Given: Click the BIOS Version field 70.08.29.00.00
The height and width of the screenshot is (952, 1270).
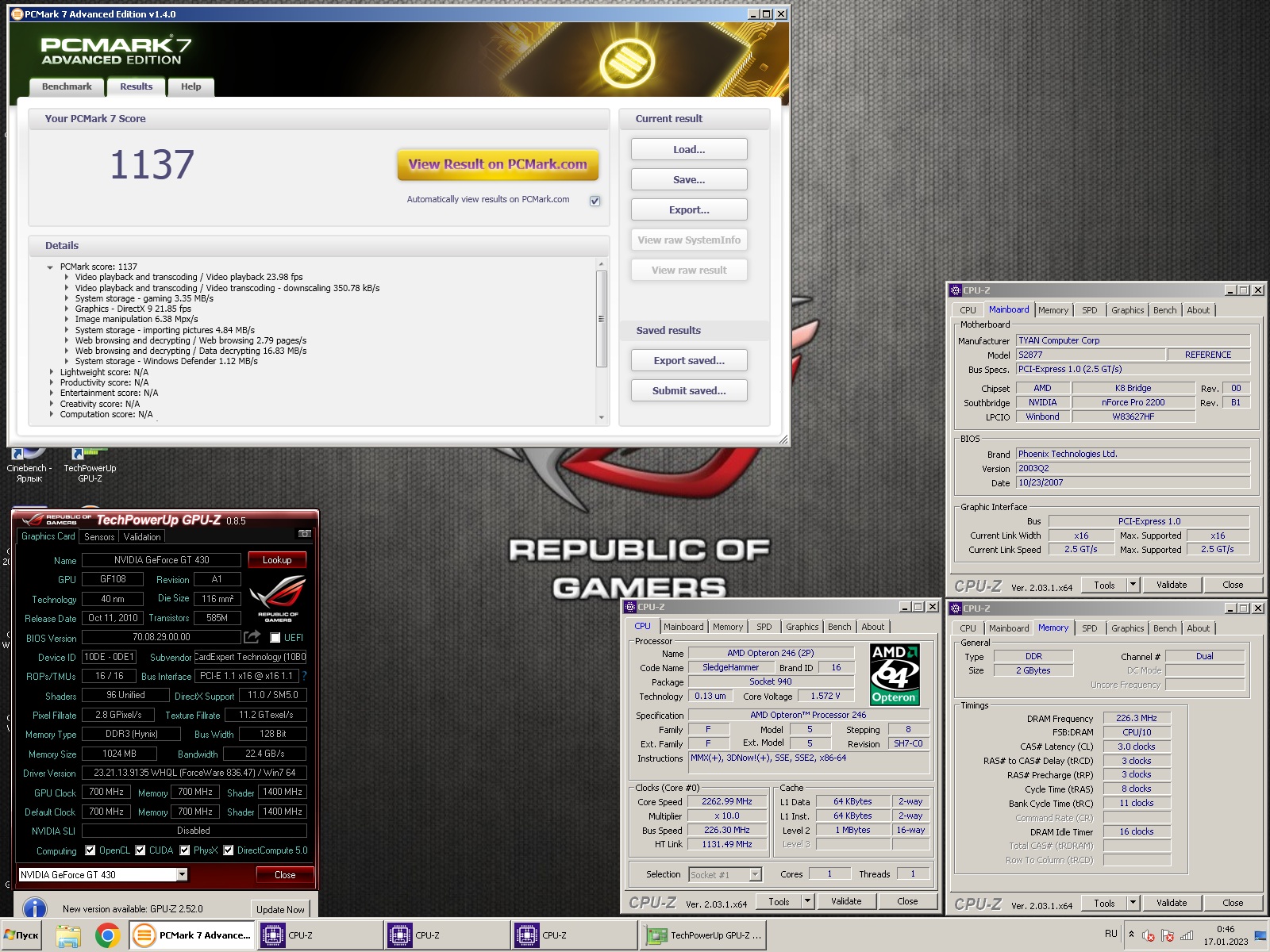Looking at the screenshot, I should [161, 637].
